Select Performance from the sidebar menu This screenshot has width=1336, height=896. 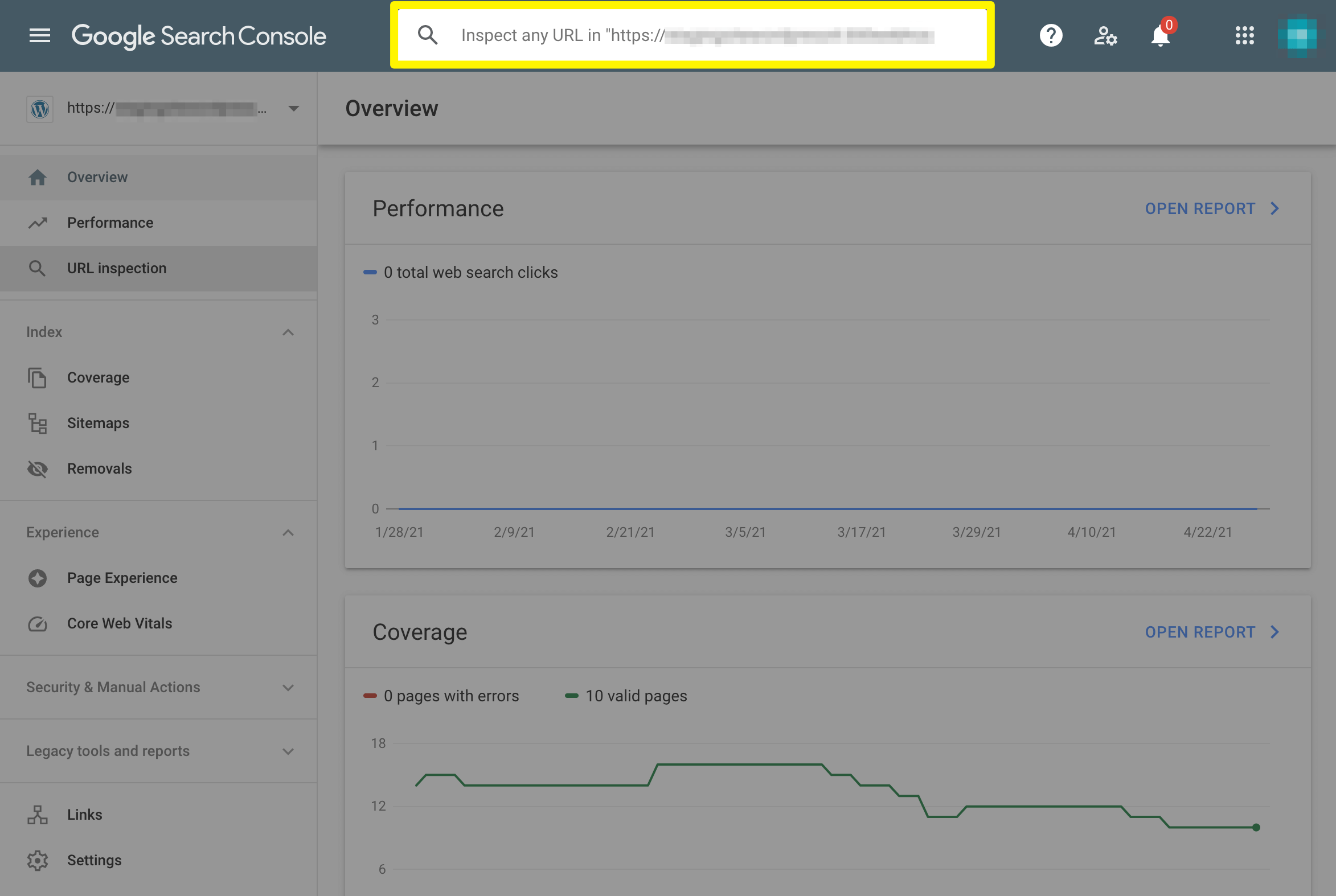coord(110,222)
